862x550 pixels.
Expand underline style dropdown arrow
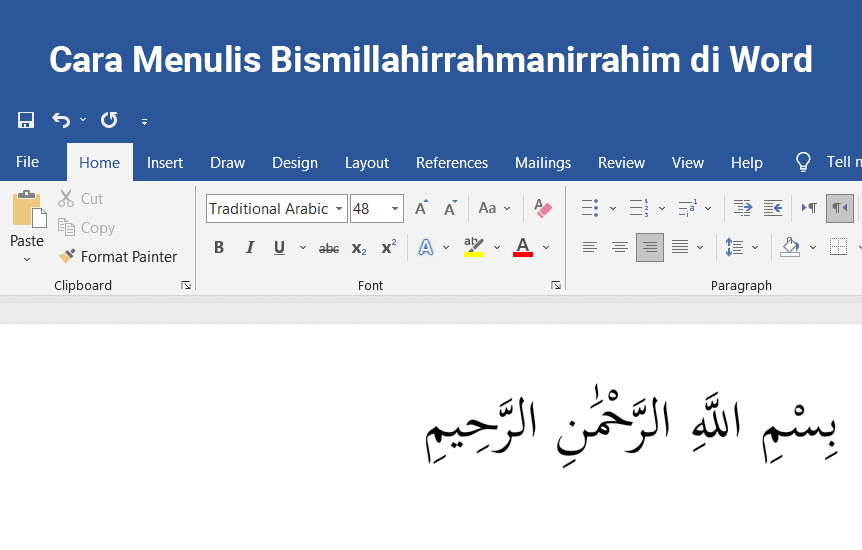[x=303, y=248]
